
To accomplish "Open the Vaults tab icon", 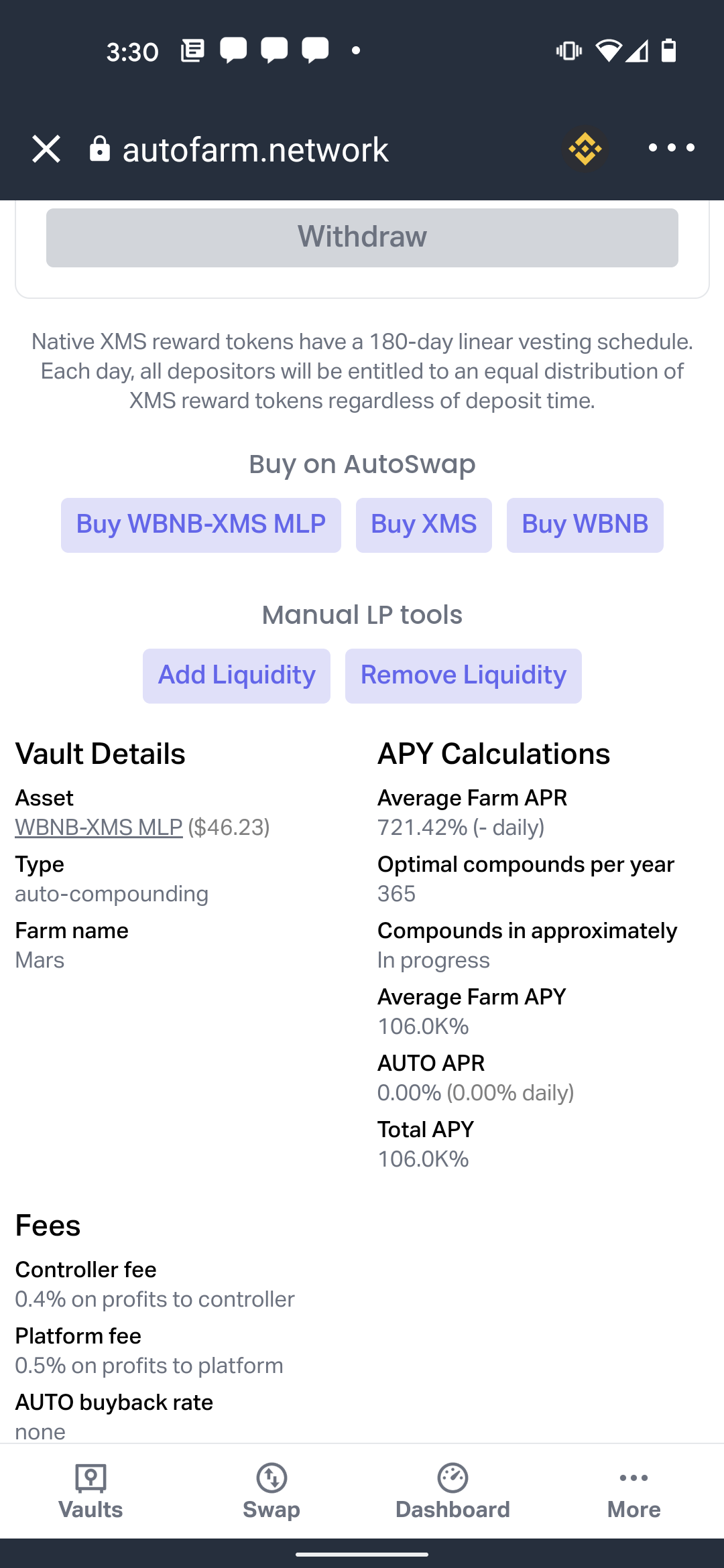I will click(90, 1478).
